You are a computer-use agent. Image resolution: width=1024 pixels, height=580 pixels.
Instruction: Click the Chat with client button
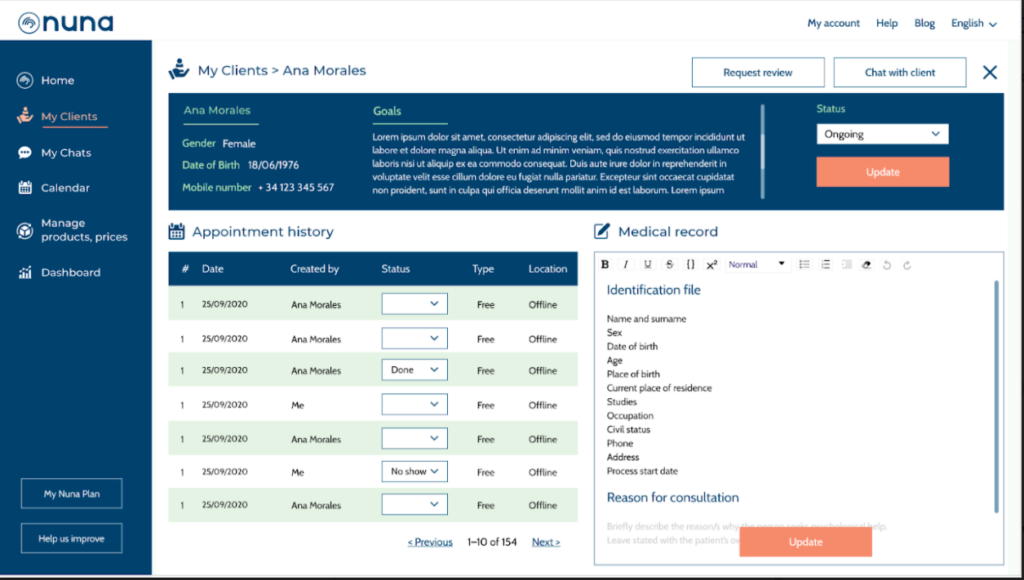tap(900, 73)
